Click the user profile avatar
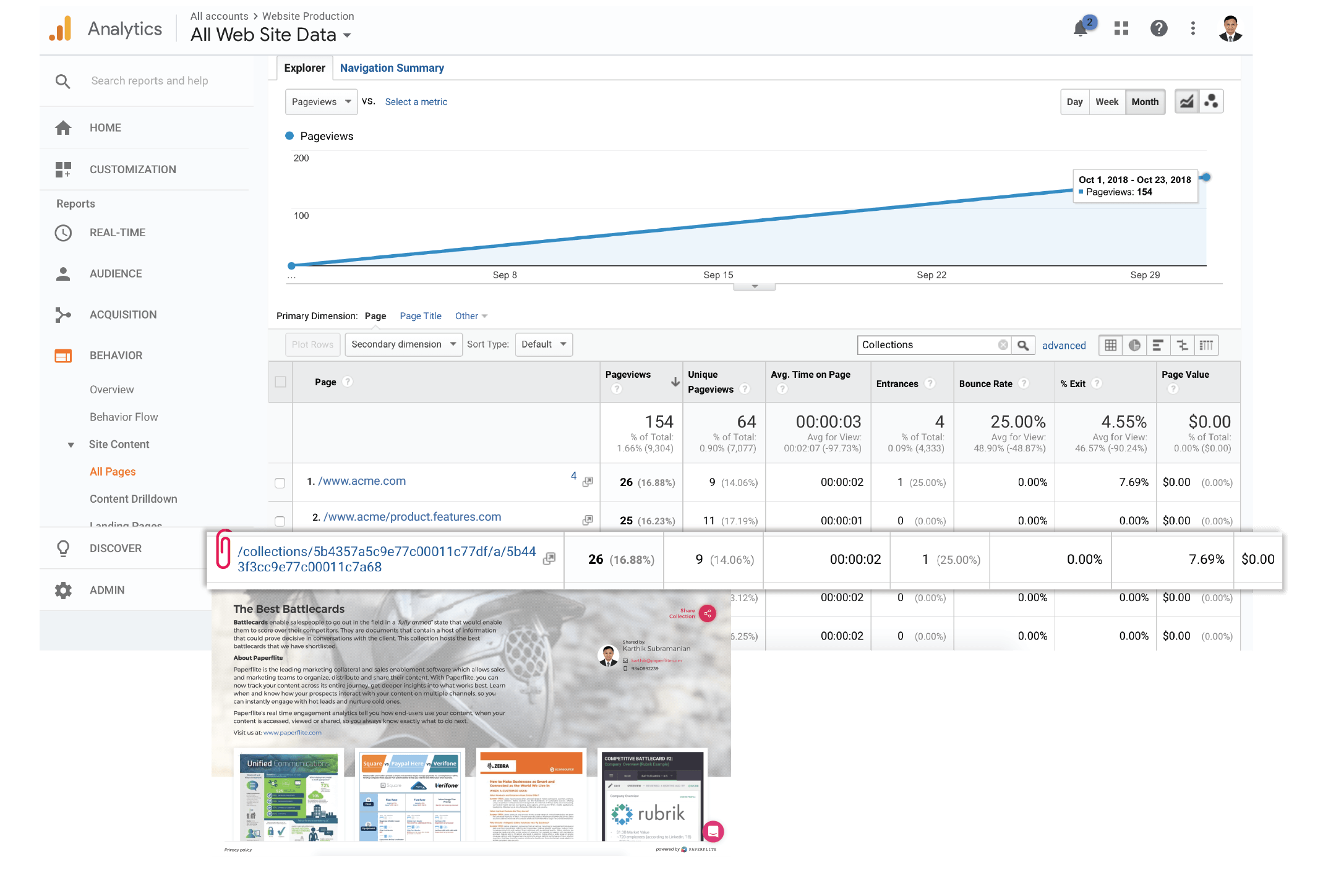 pos(1230,28)
